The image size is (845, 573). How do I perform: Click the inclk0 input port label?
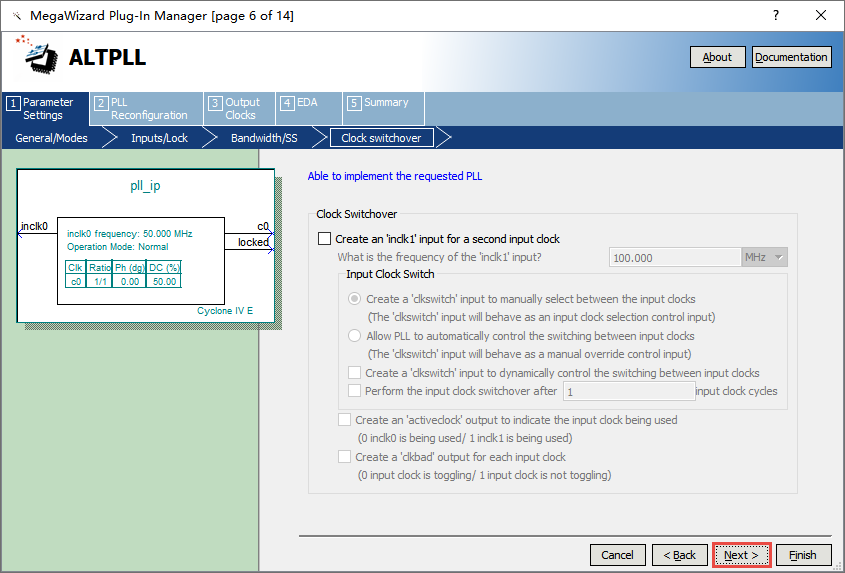click(34, 226)
